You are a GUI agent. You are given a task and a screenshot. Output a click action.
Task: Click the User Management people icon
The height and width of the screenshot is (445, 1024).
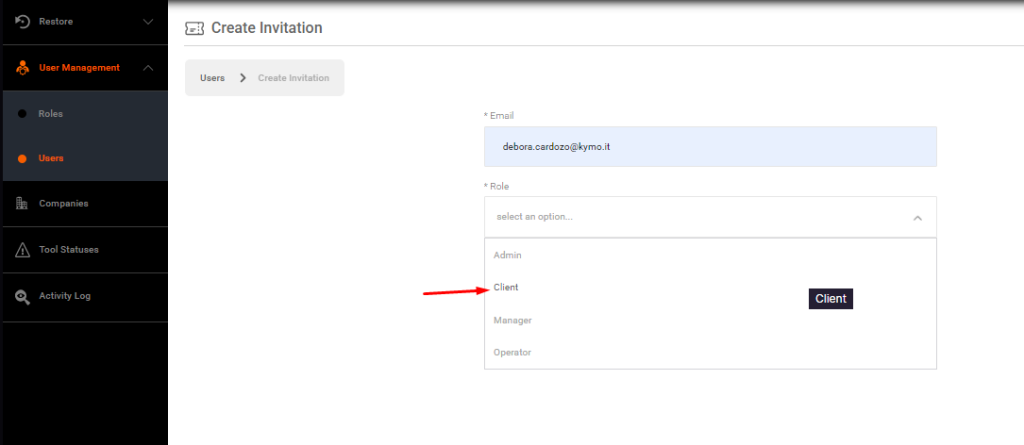point(22,68)
